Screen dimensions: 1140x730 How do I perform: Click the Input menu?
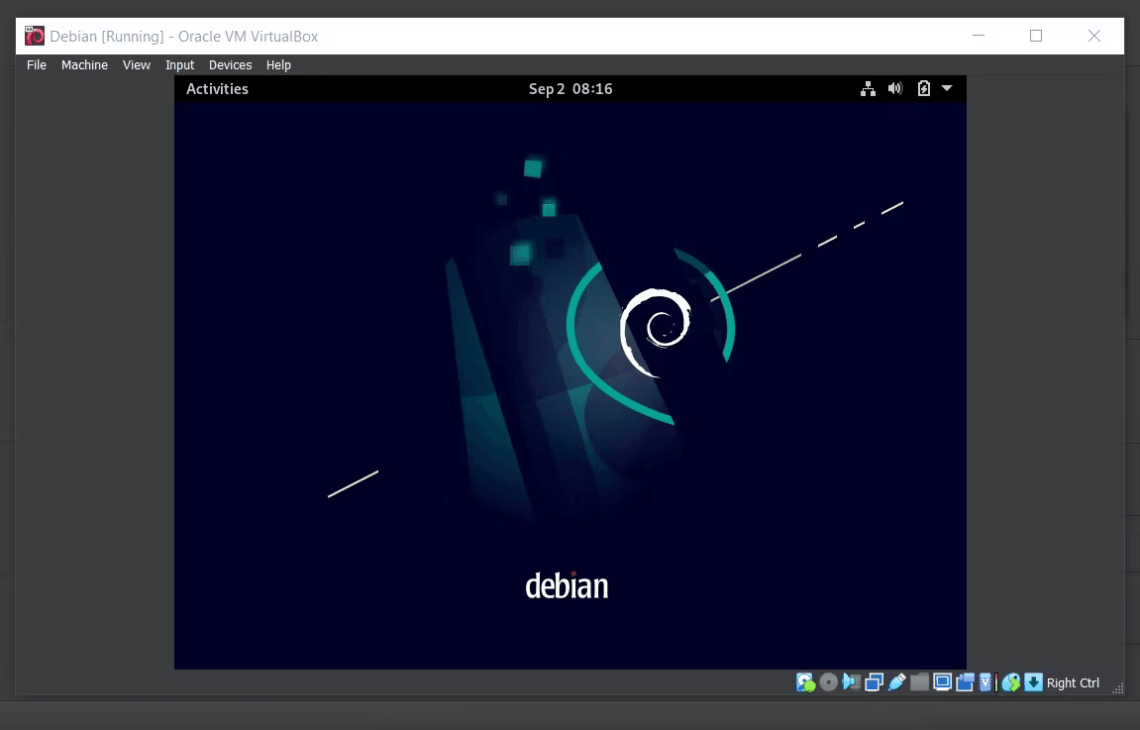179,64
